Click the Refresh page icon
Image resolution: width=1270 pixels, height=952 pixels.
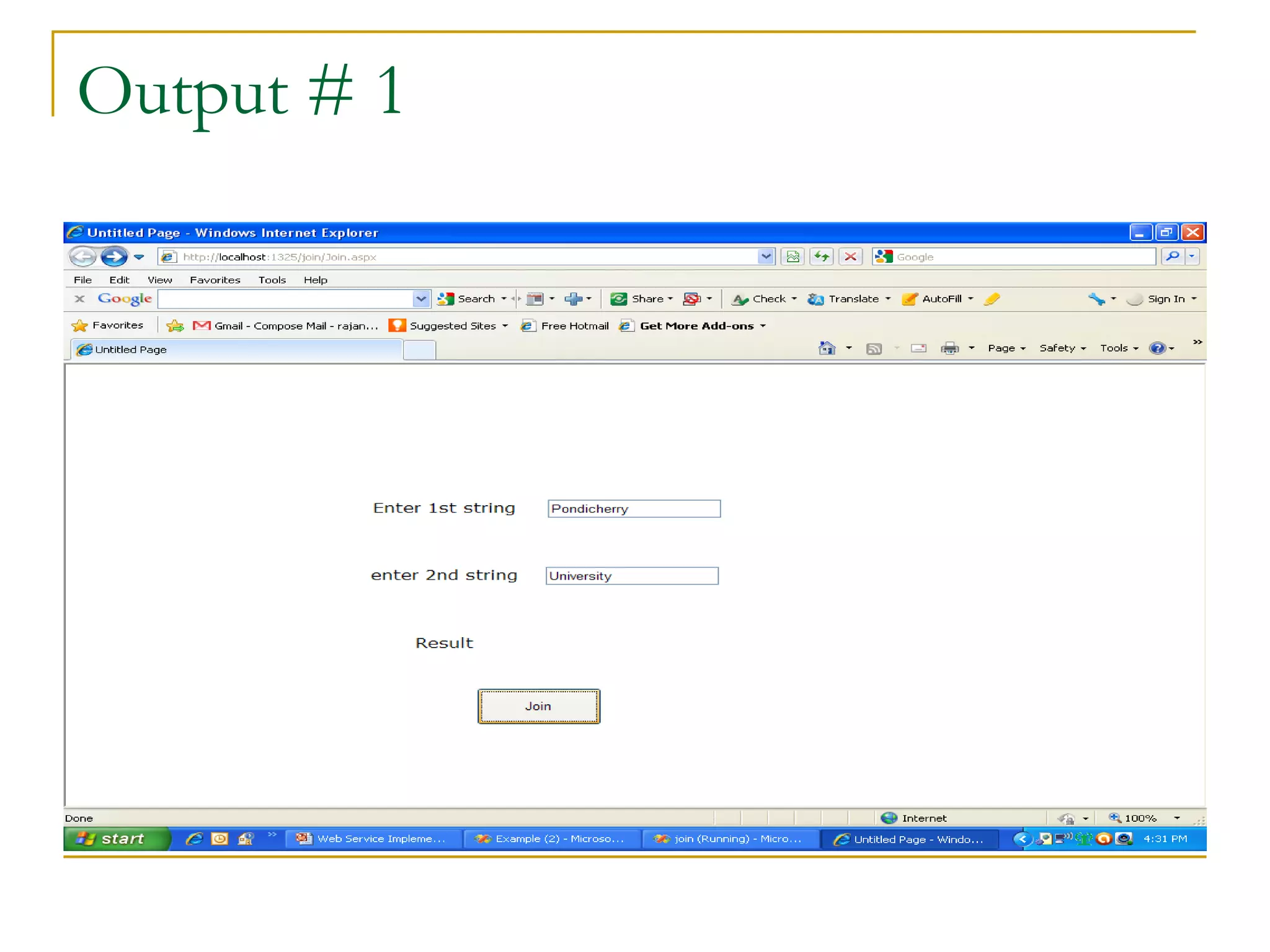click(x=822, y=257)
